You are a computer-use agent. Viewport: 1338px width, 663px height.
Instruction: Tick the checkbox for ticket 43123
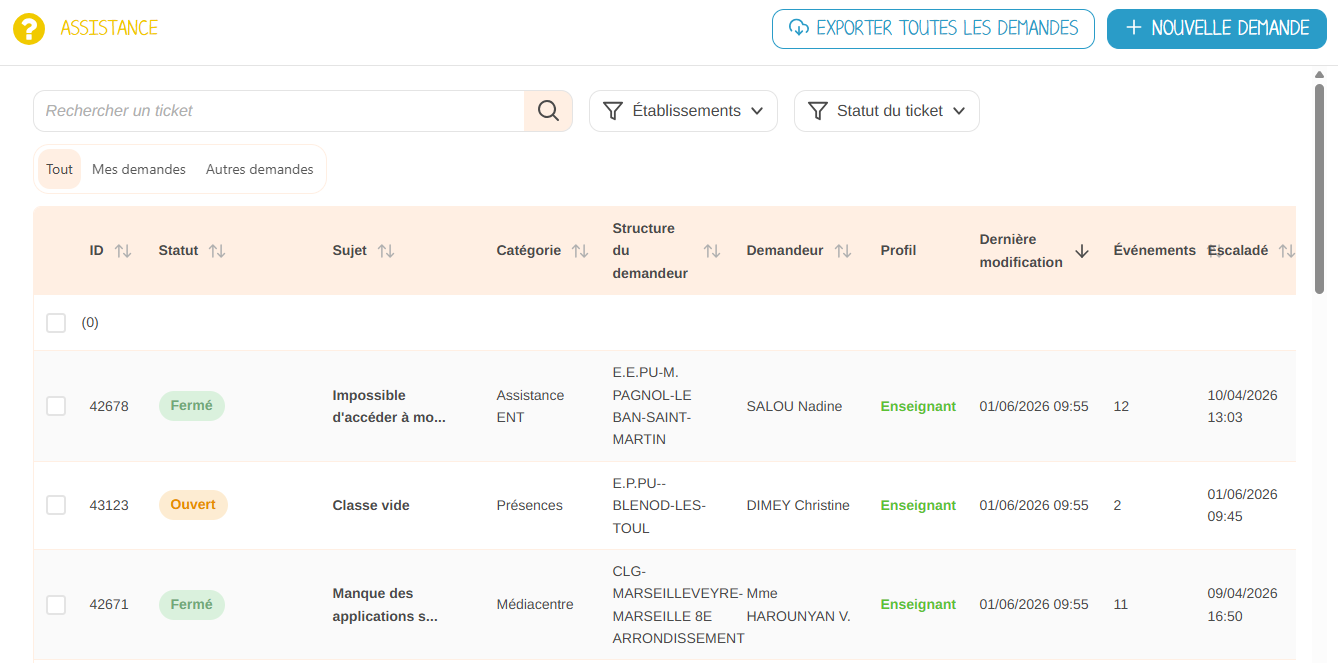[x=56, y=505]
